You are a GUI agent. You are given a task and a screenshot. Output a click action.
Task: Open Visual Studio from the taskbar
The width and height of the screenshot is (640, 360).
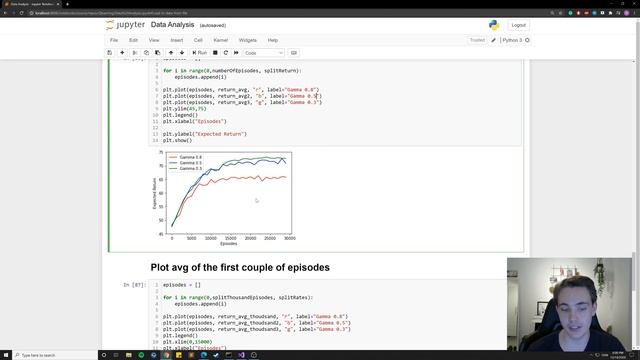[241, 355]
